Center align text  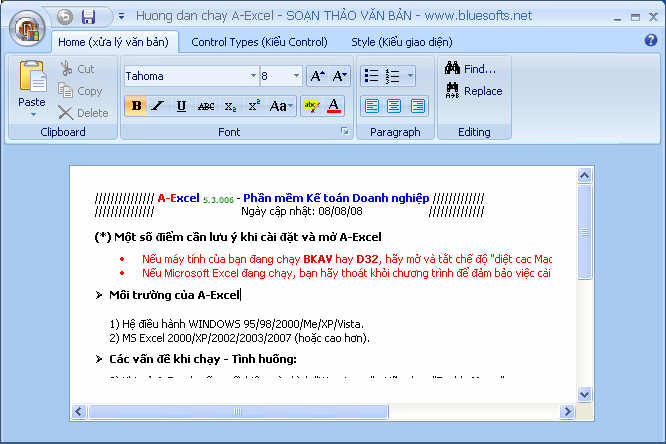pos(394,106)
